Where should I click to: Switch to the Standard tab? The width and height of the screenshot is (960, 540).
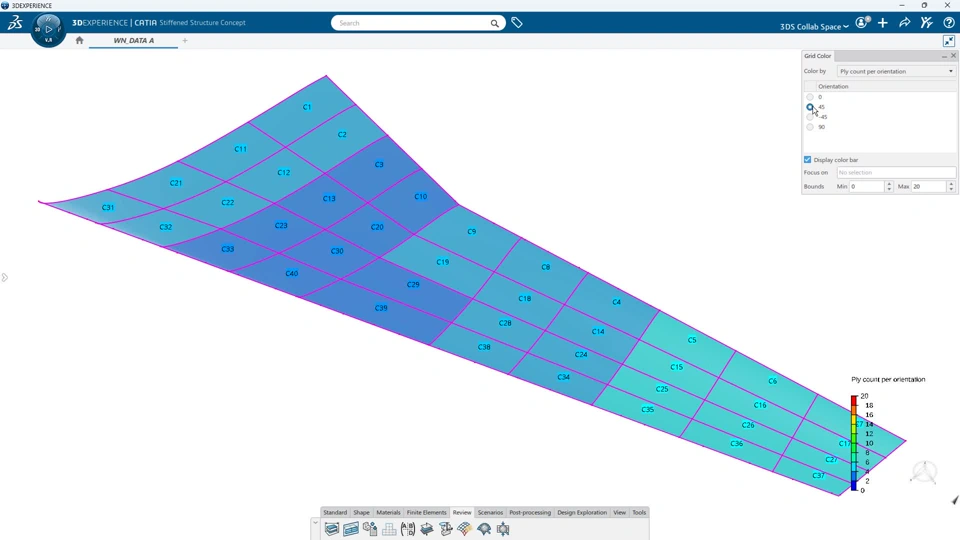(335, 512)
